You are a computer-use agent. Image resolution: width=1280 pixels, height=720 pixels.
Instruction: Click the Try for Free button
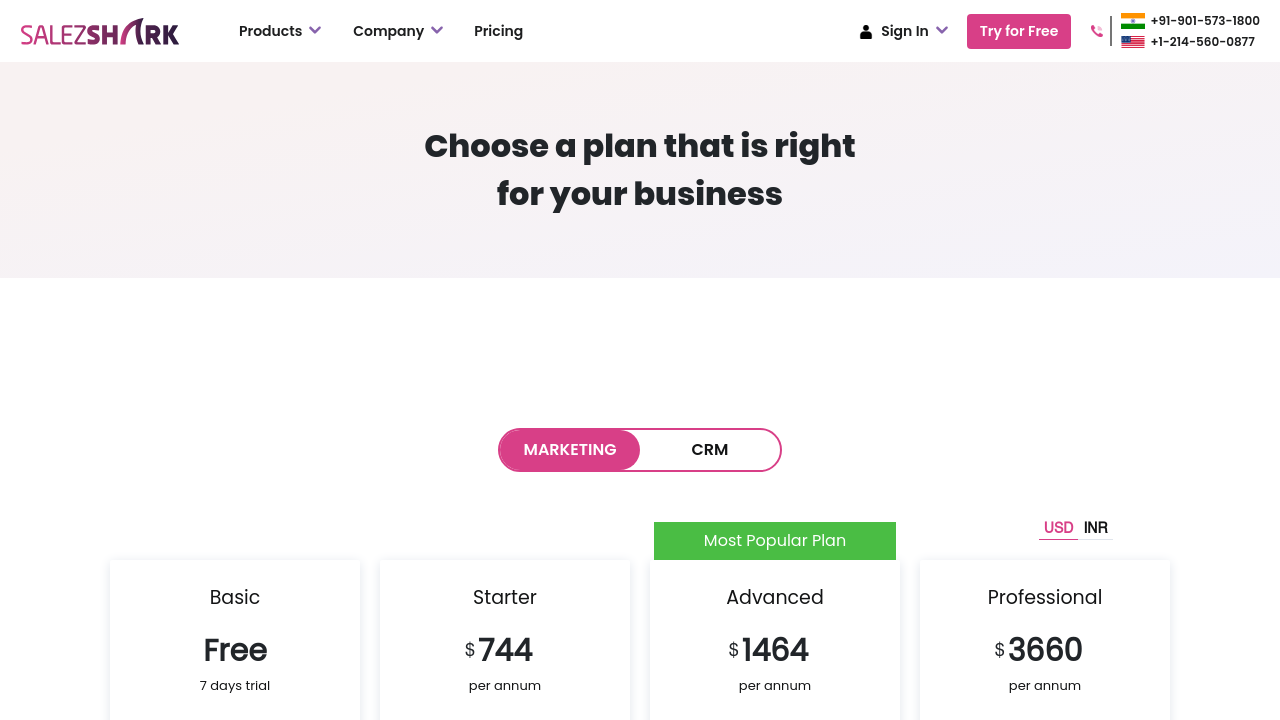(1019, 31)
